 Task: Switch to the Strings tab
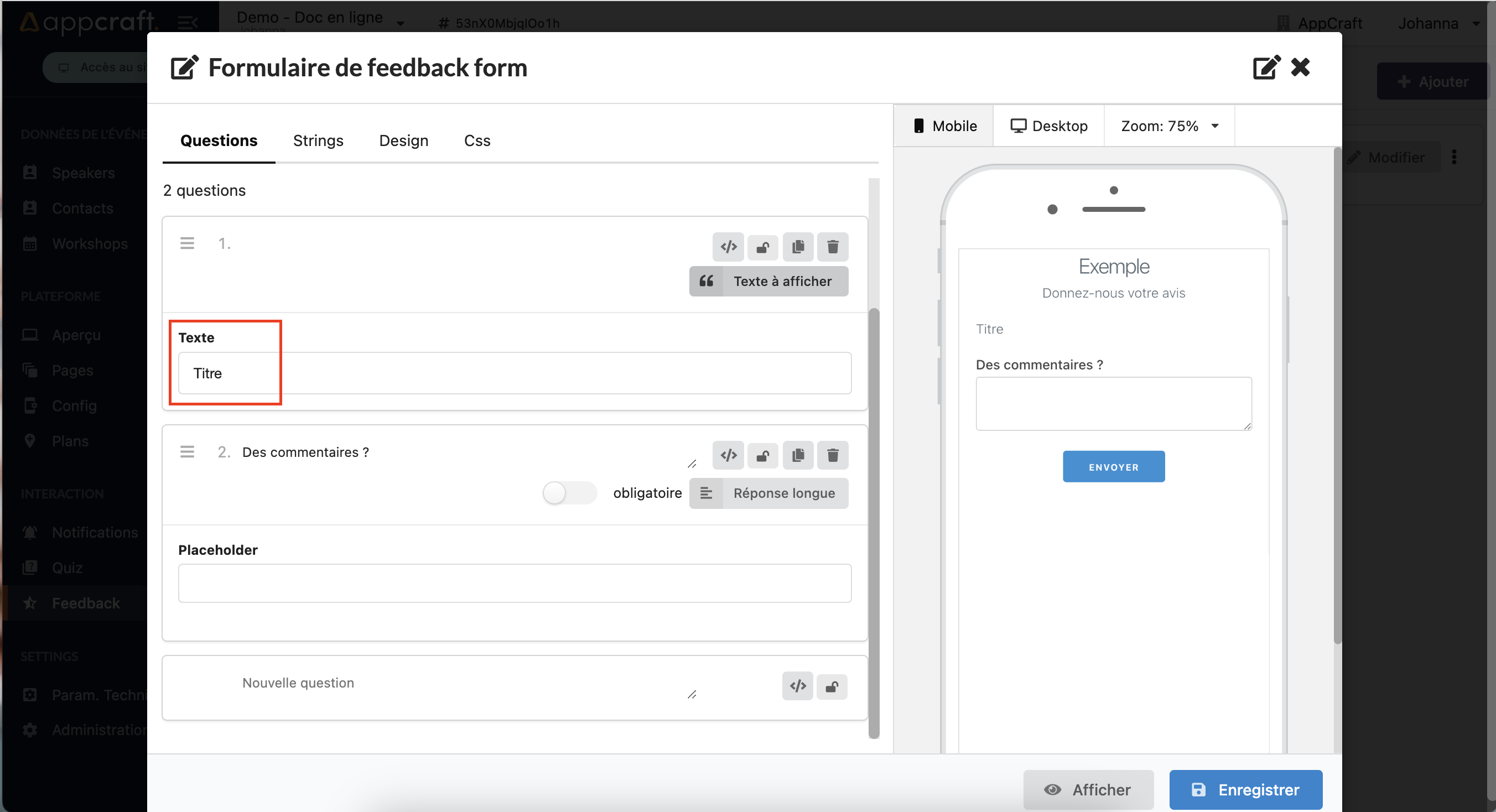pyautogui.click(x=318, y=140)
